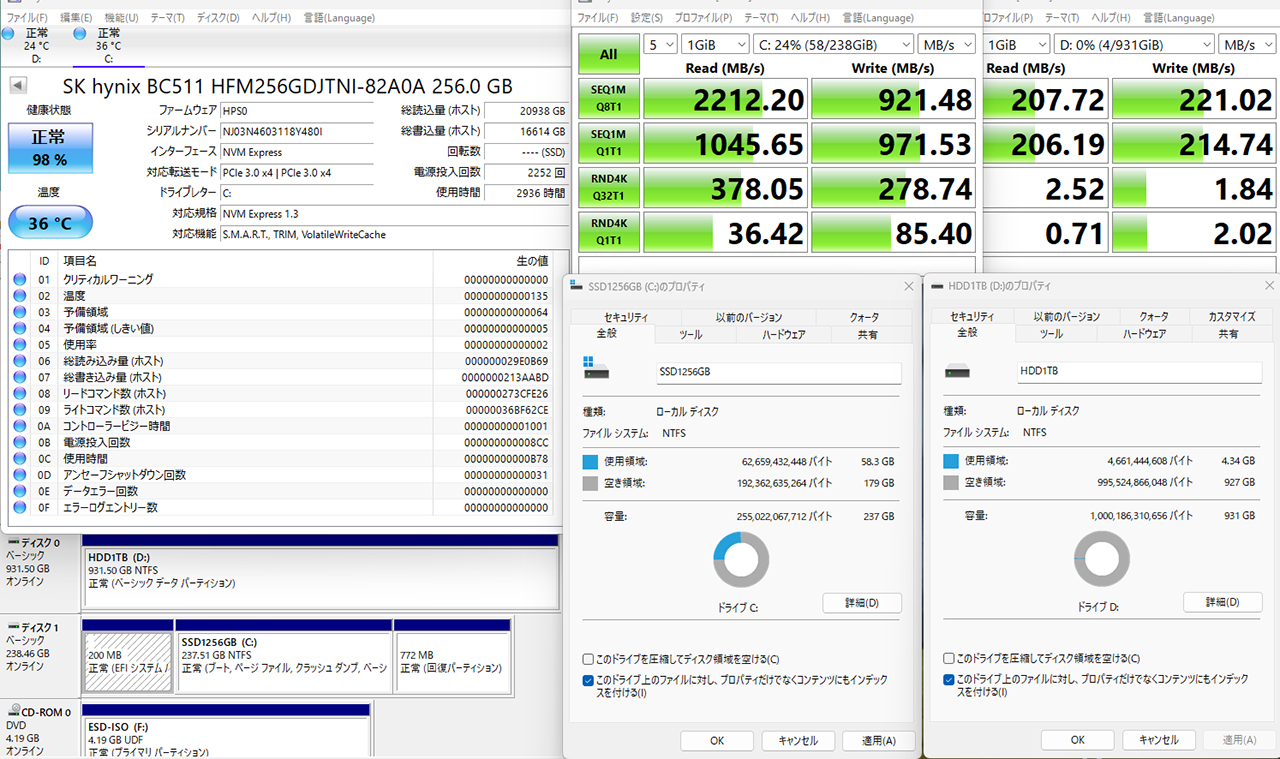The height and width of the screenshot is (759, 1280).
Task: Click 詳細(D) button in C: properties
Action: (862, 603)
